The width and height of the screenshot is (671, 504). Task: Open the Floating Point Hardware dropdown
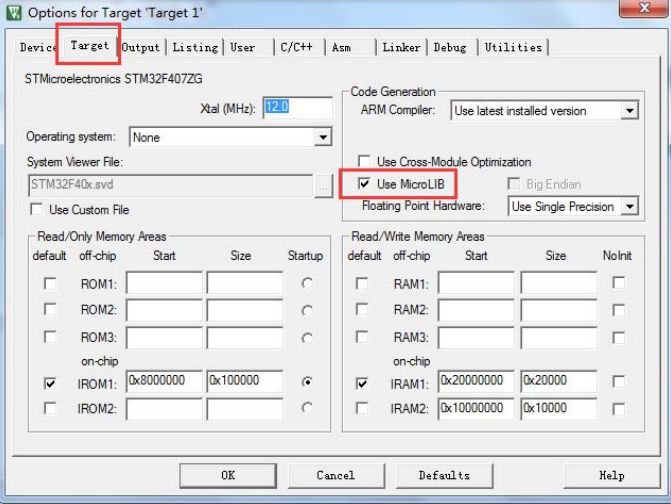coord(628,206)
